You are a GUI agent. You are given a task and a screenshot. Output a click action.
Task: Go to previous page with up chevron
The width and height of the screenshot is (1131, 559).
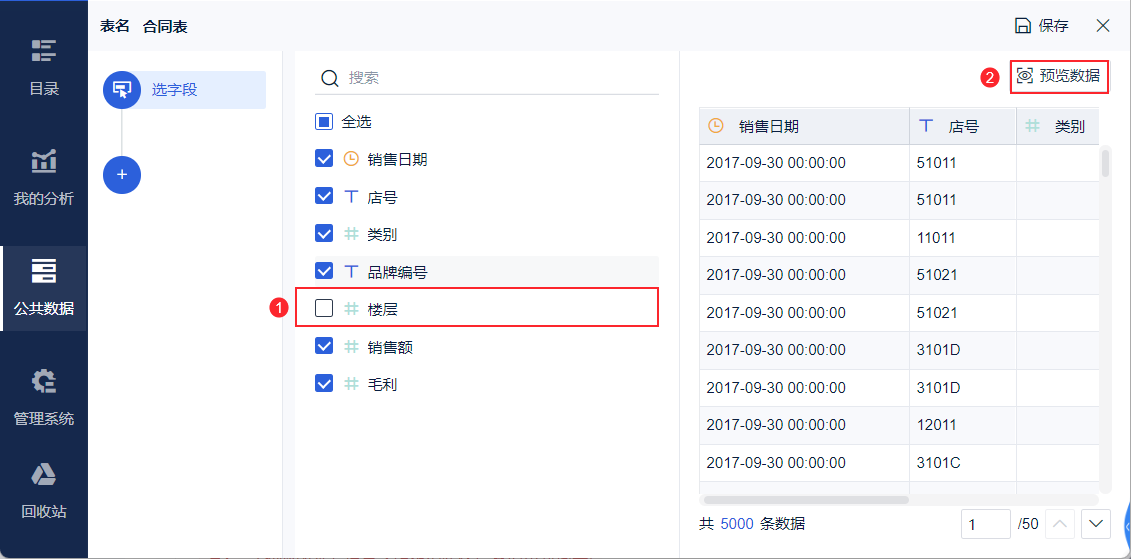(1060, 524)
